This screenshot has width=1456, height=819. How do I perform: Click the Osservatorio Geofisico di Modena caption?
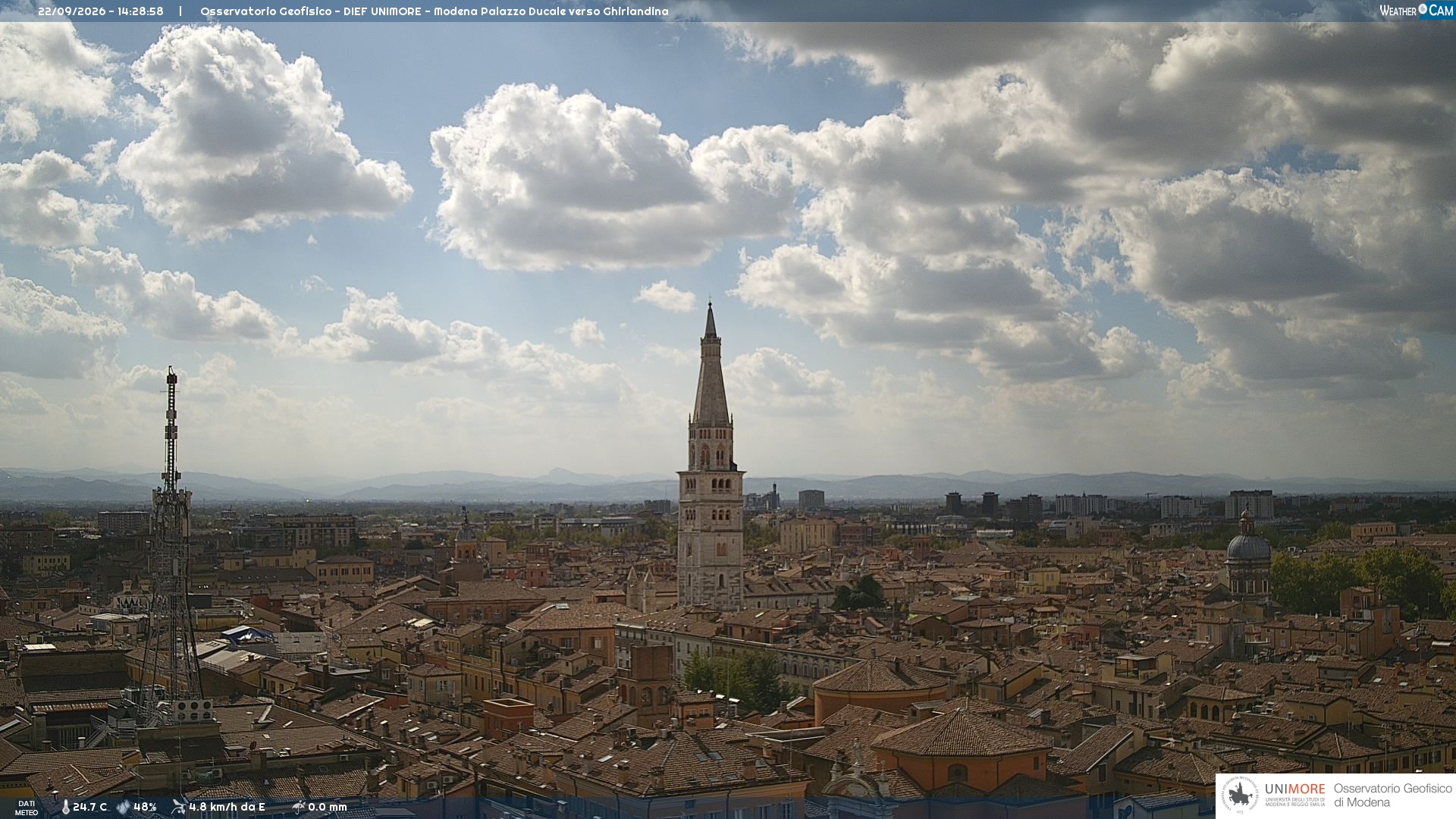[1392, 795]
